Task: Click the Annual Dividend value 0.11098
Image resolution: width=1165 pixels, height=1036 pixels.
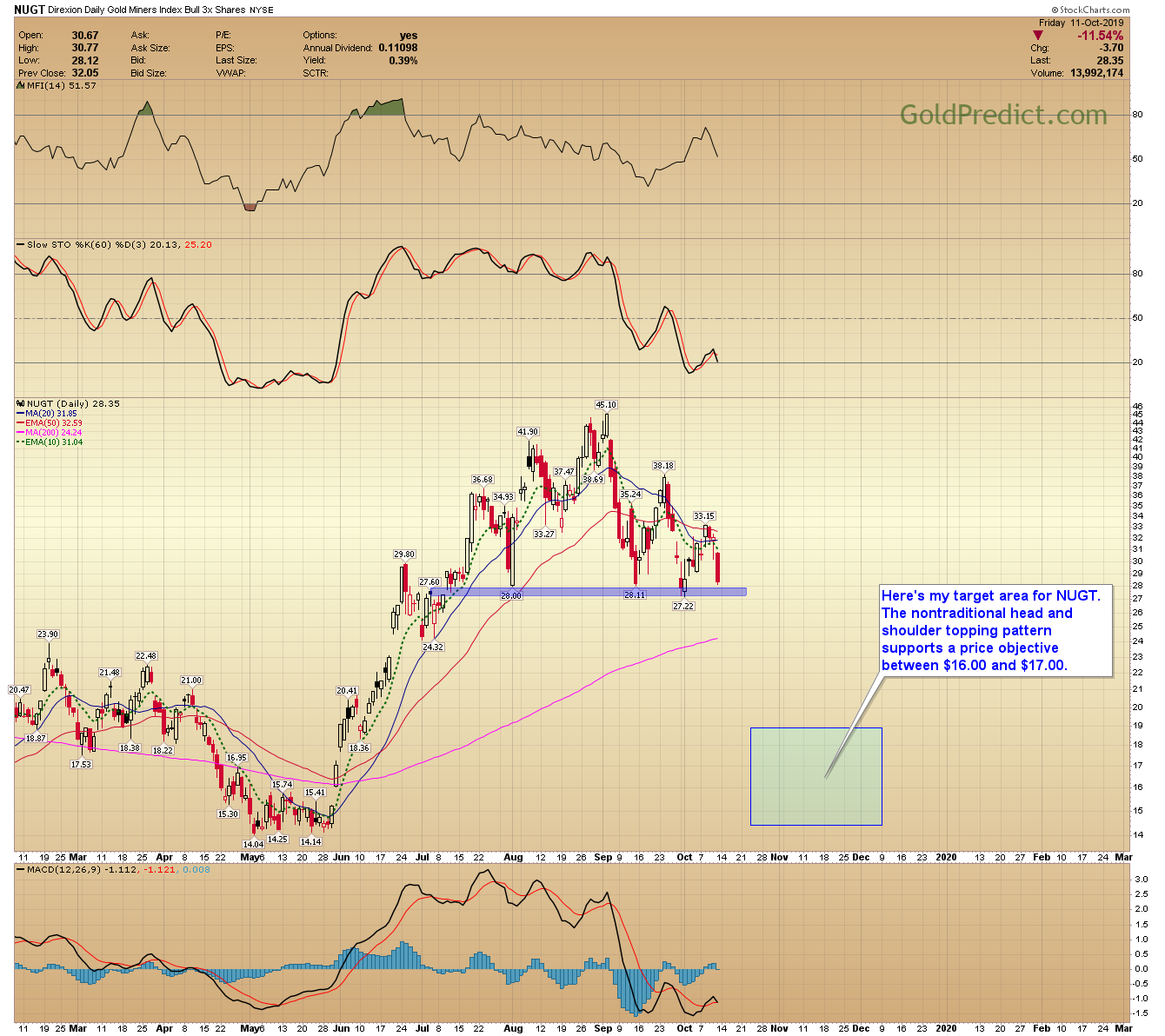Action: pyautogui.click(x=398, y=48)
